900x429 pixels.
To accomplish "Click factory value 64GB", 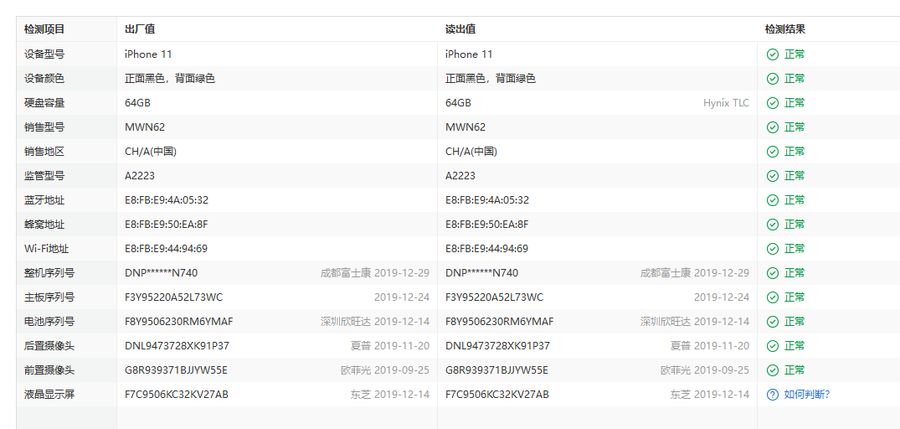I will tap(138, 103).
